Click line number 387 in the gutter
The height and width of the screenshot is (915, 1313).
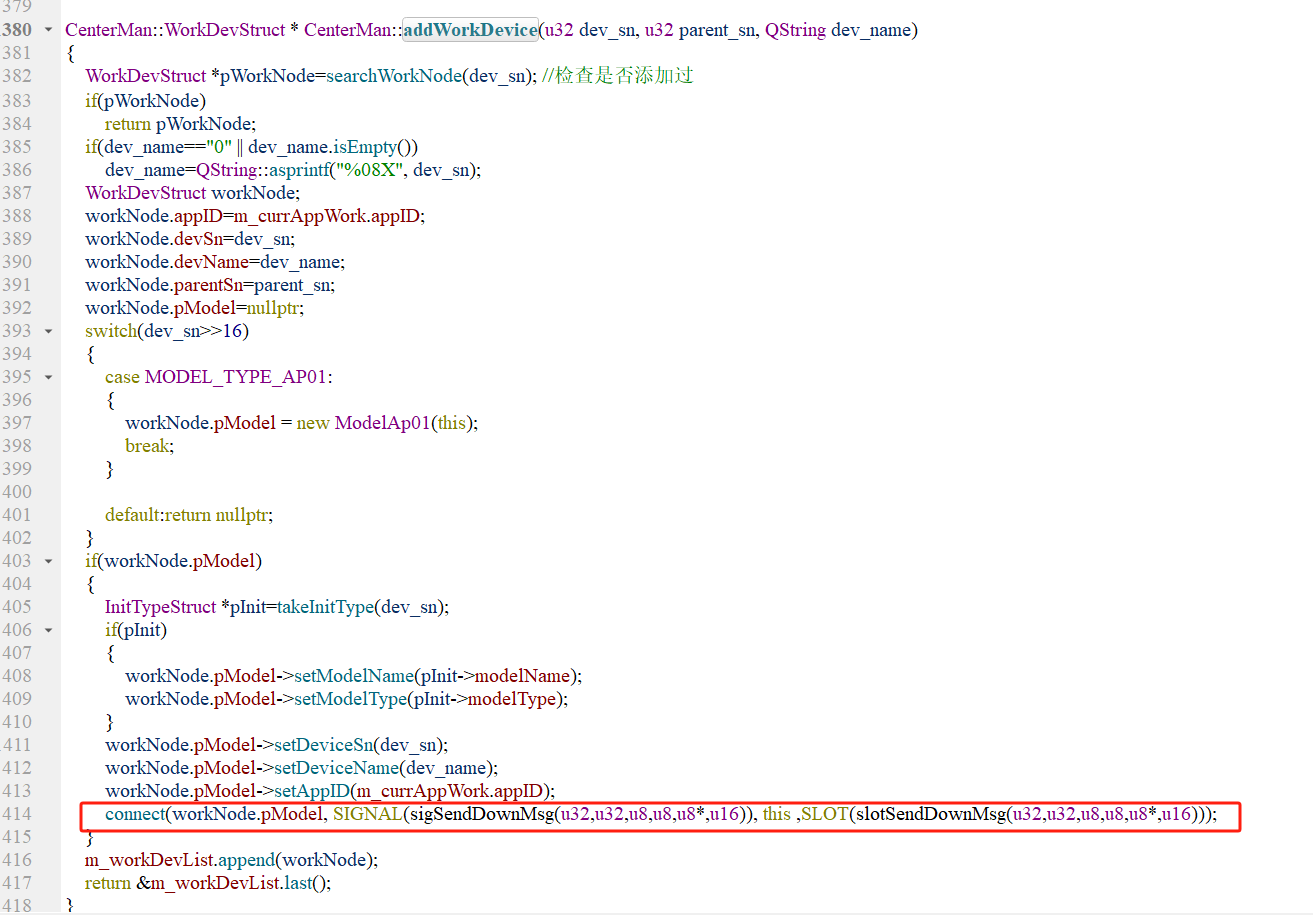pyautogui.click(x=17, y=193)
